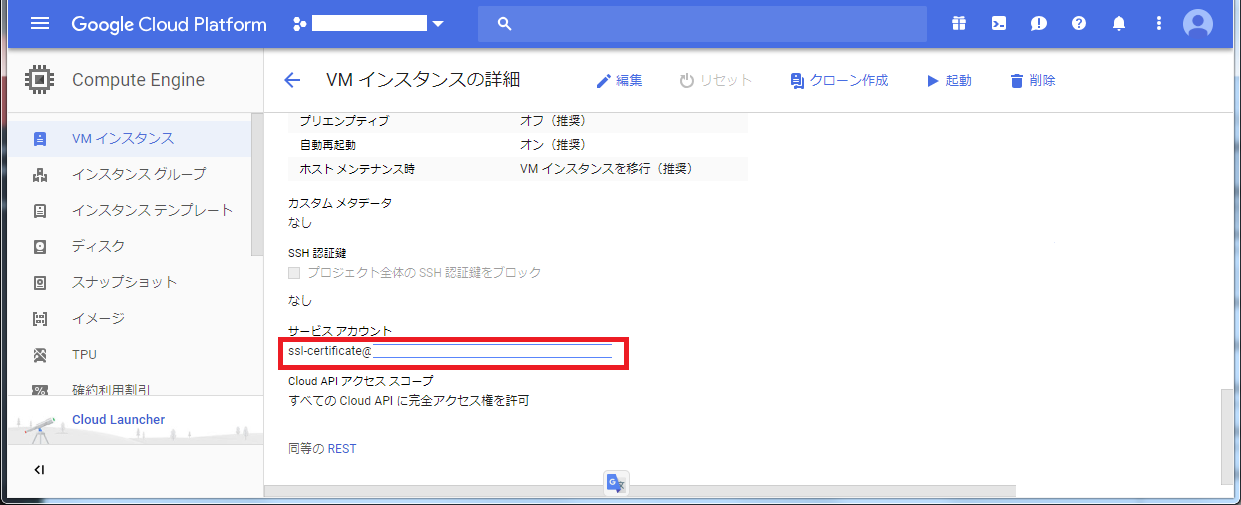Click the ディスク sidebar icon
The image size is (1241, 505).
tap(40, 246)
